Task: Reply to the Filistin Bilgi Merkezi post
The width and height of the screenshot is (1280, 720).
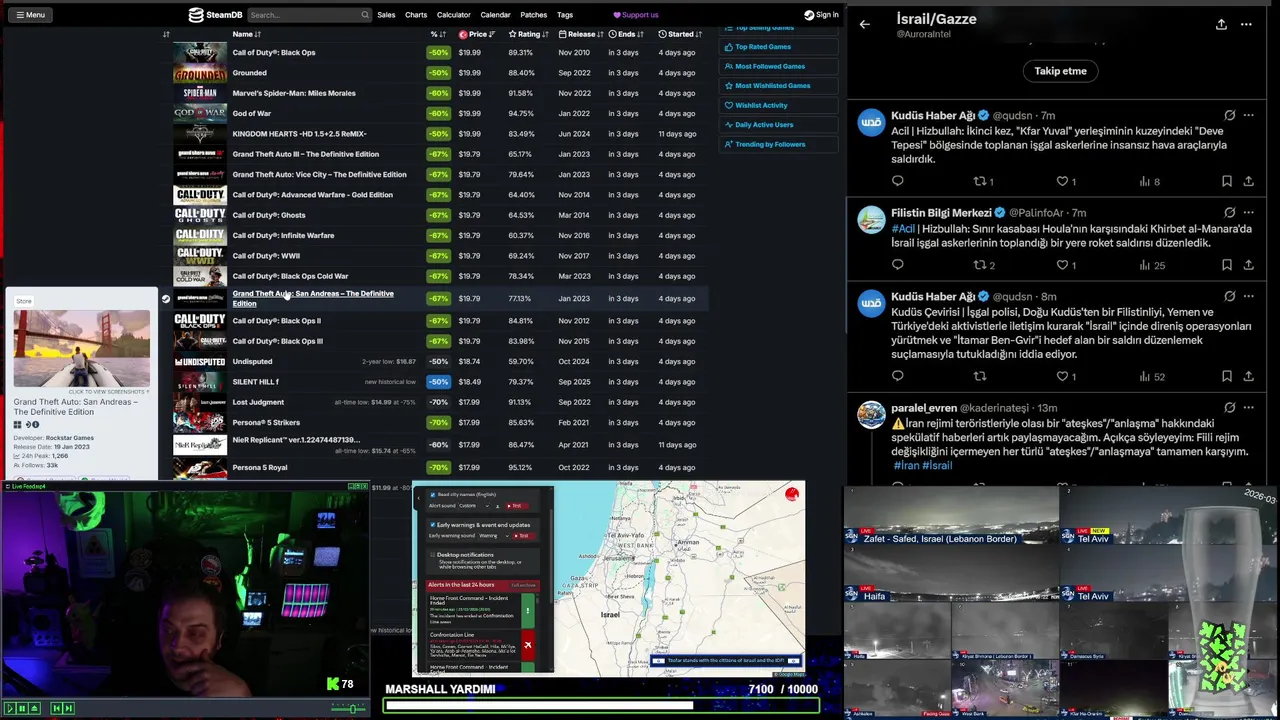Action: 897,265
